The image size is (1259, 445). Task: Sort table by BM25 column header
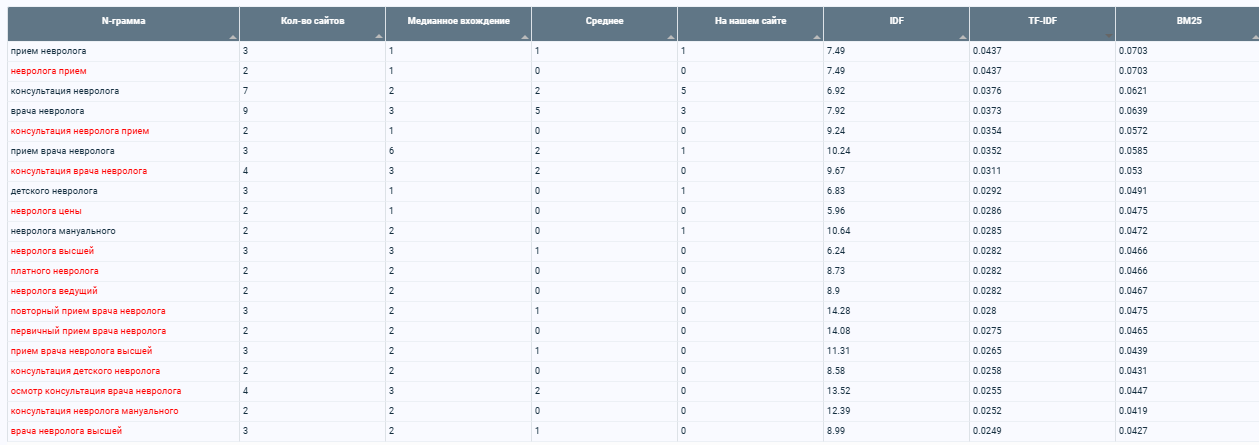1187,20
